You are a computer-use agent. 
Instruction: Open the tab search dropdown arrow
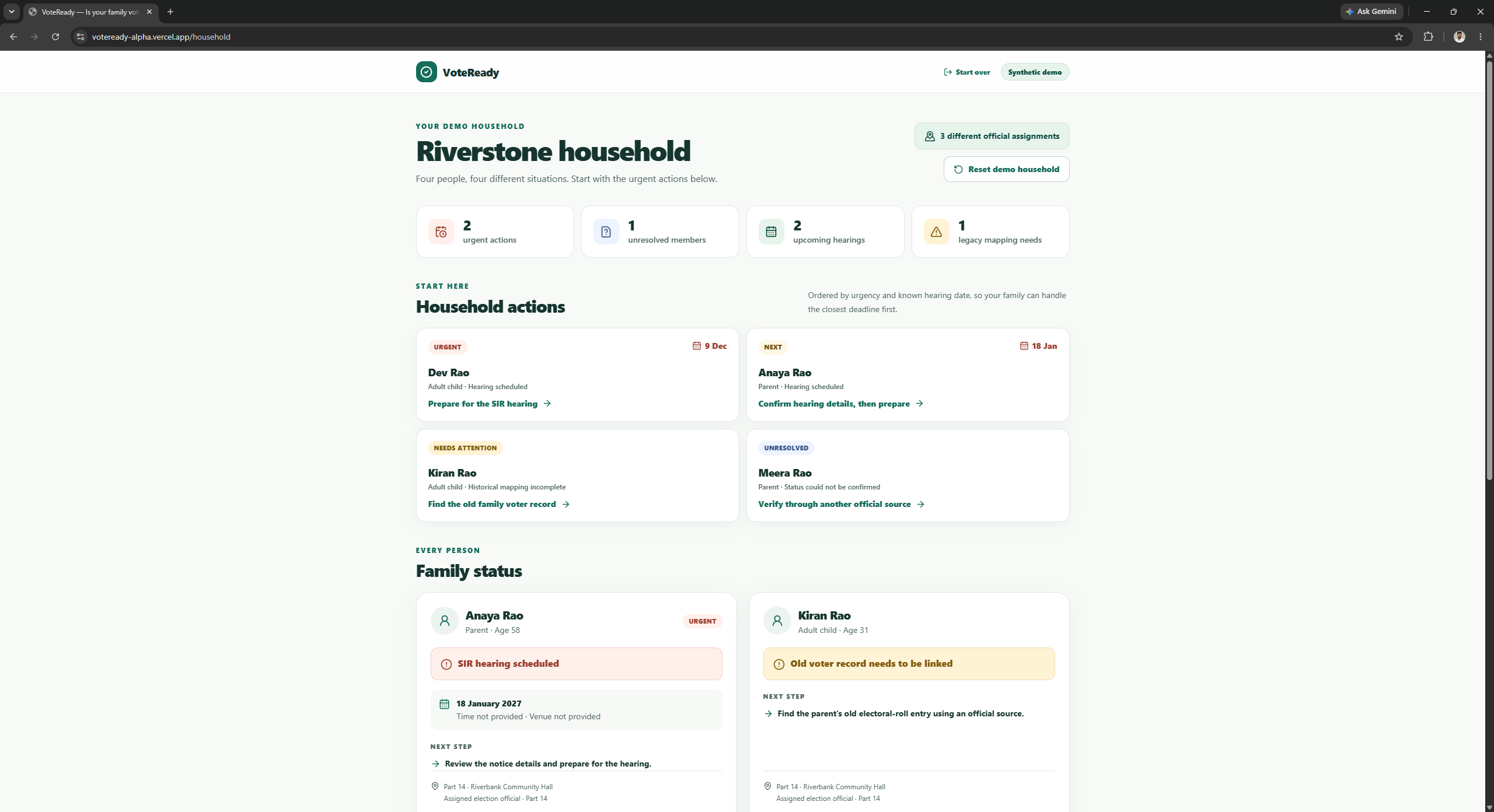(12, 12)
